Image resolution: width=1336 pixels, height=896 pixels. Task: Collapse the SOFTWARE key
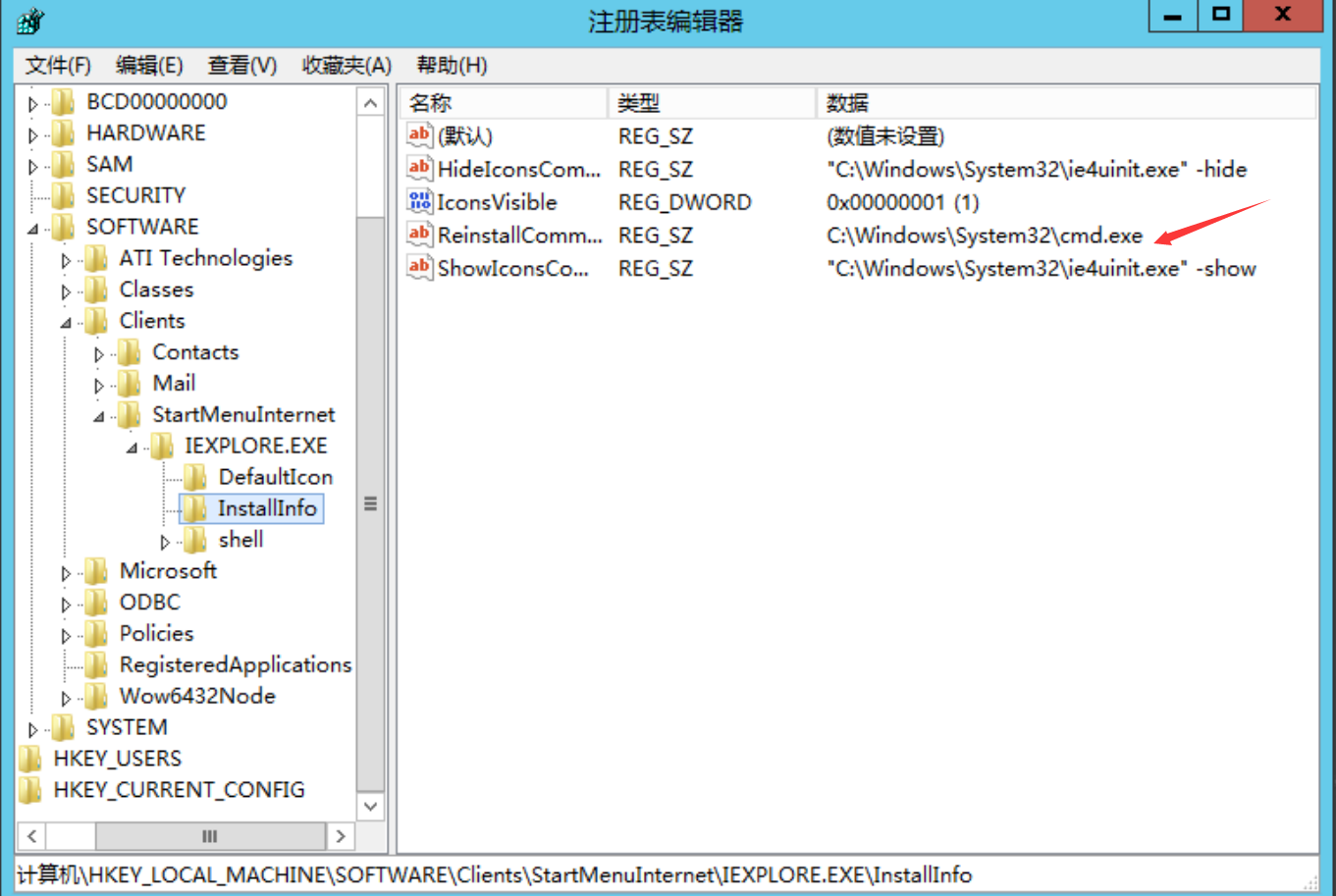pos(33,229)
